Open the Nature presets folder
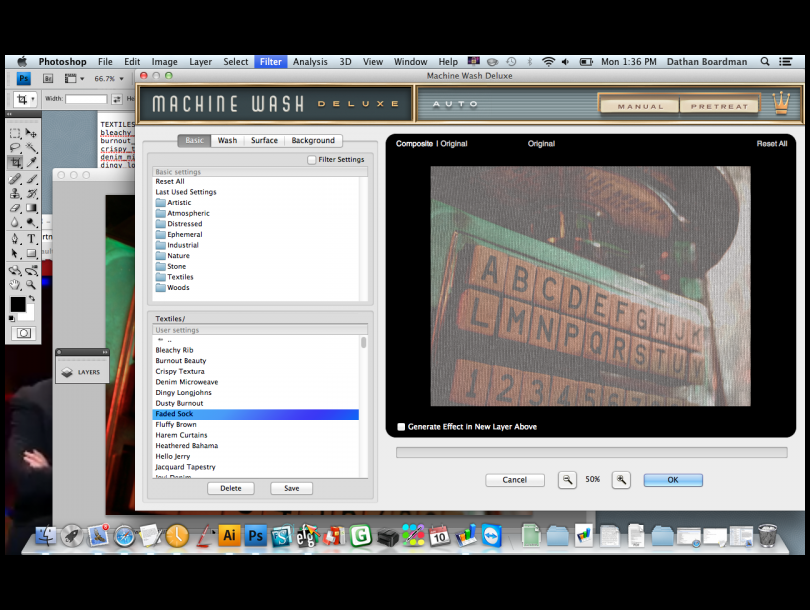The image size is (810, 610). click(x=178, y=256)
